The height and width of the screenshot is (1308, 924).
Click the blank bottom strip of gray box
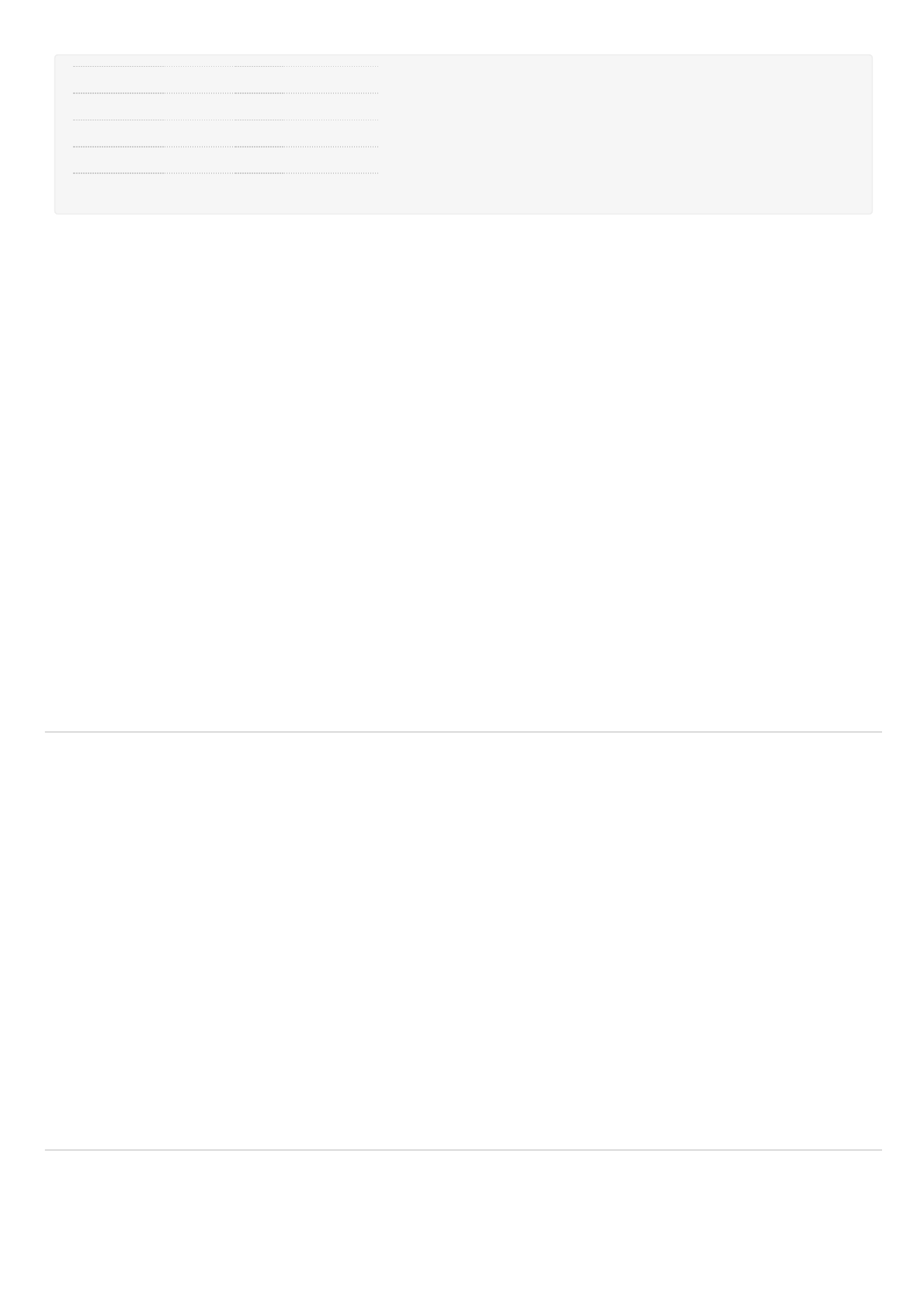point(463,194)
